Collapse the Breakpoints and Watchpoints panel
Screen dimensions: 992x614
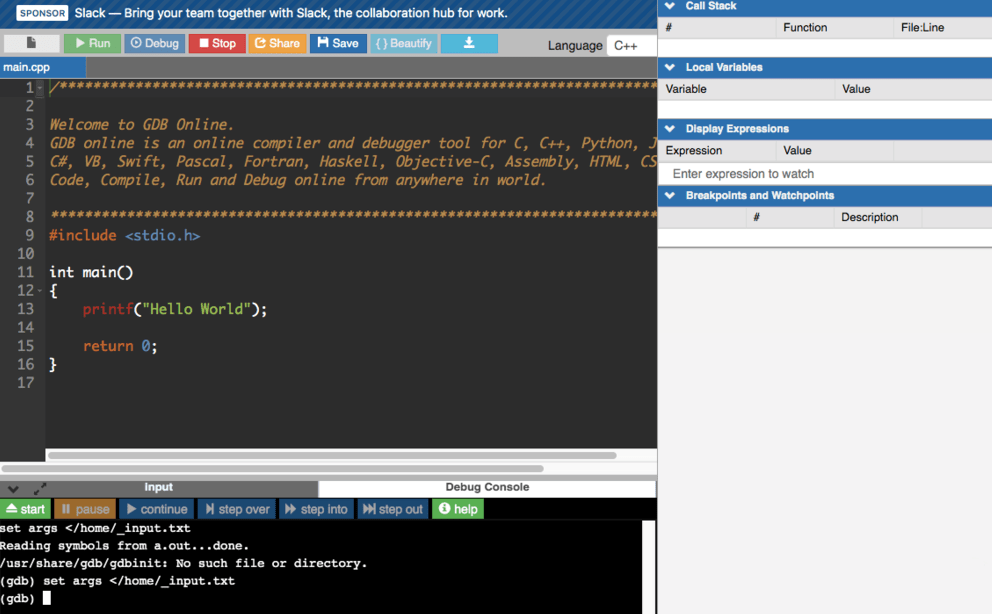tap(669, 195)
